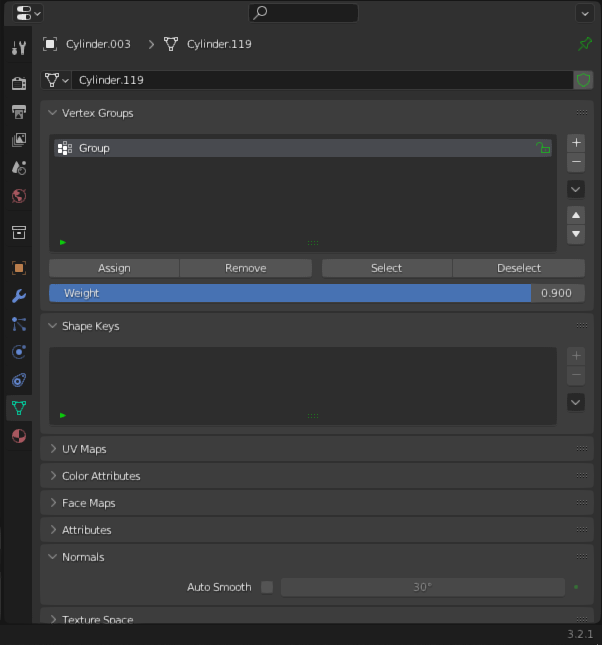
Task: Expand the vertex group list filter options
Action: click(63, 242)
